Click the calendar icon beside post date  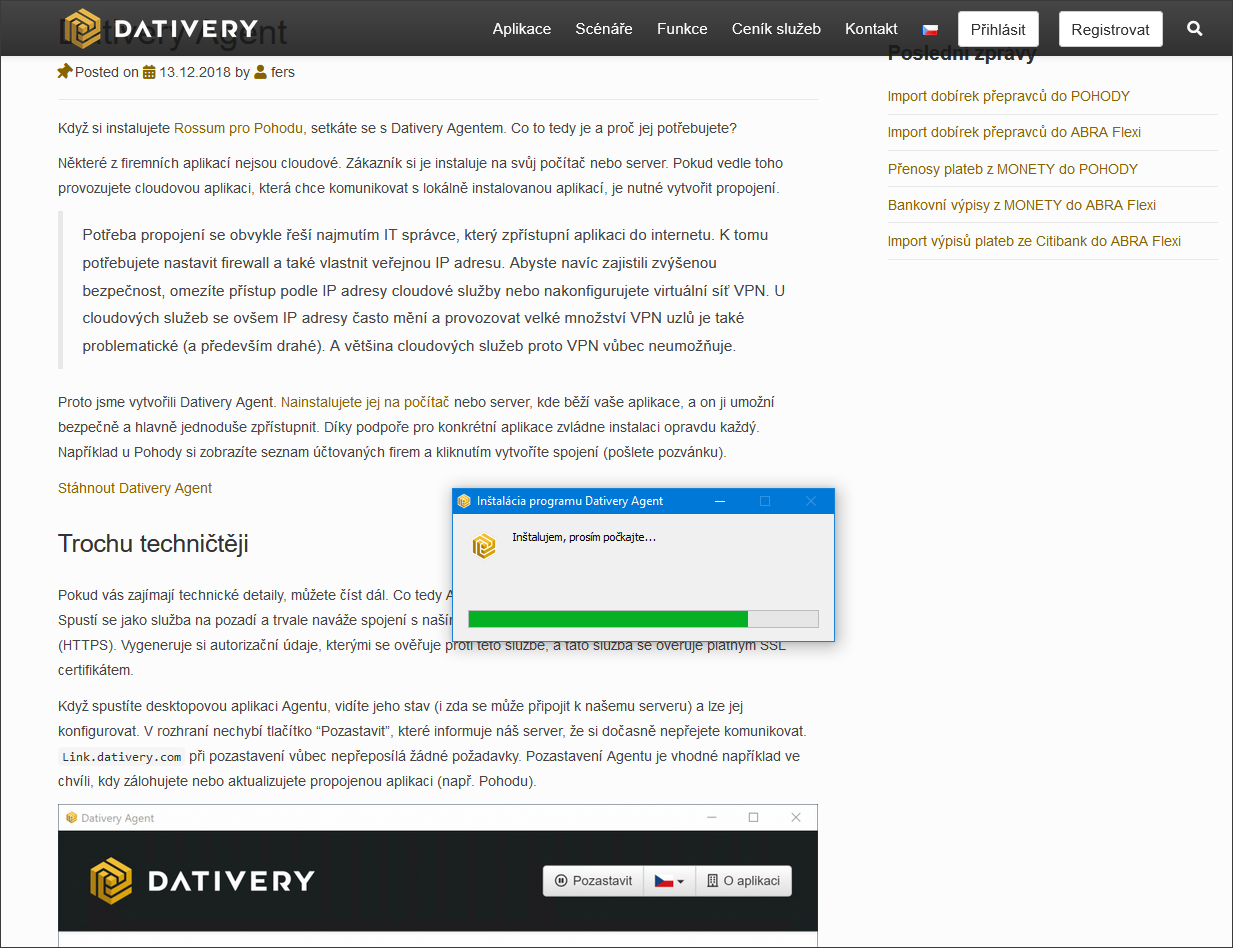tap(149, 72)
